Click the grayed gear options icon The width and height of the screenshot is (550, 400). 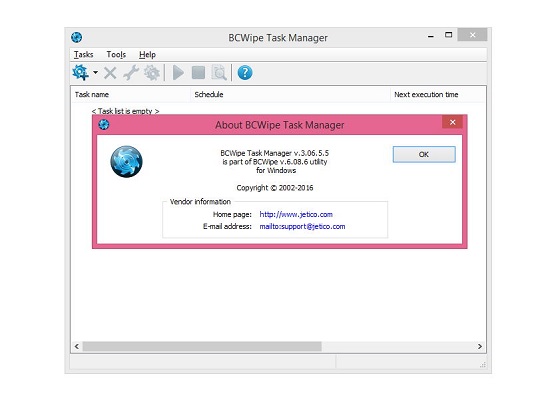[152, 73]
